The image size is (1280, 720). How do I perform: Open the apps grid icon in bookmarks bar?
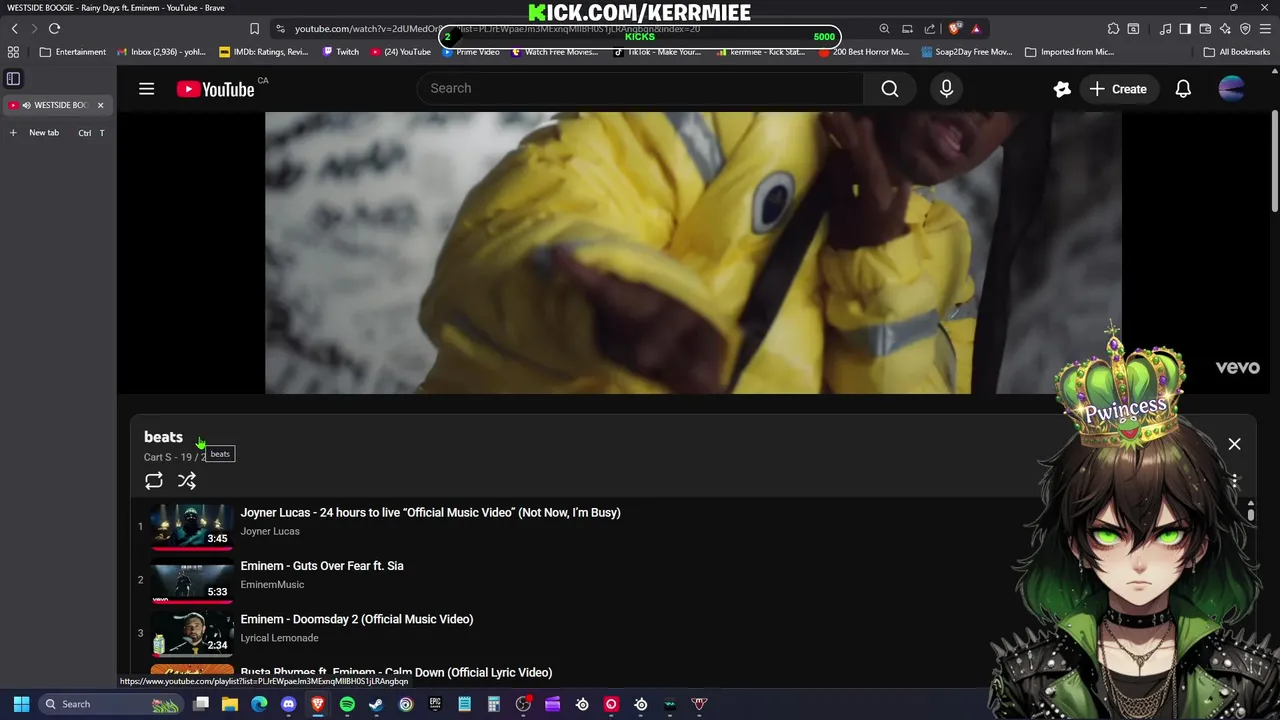tap(13, 52)
